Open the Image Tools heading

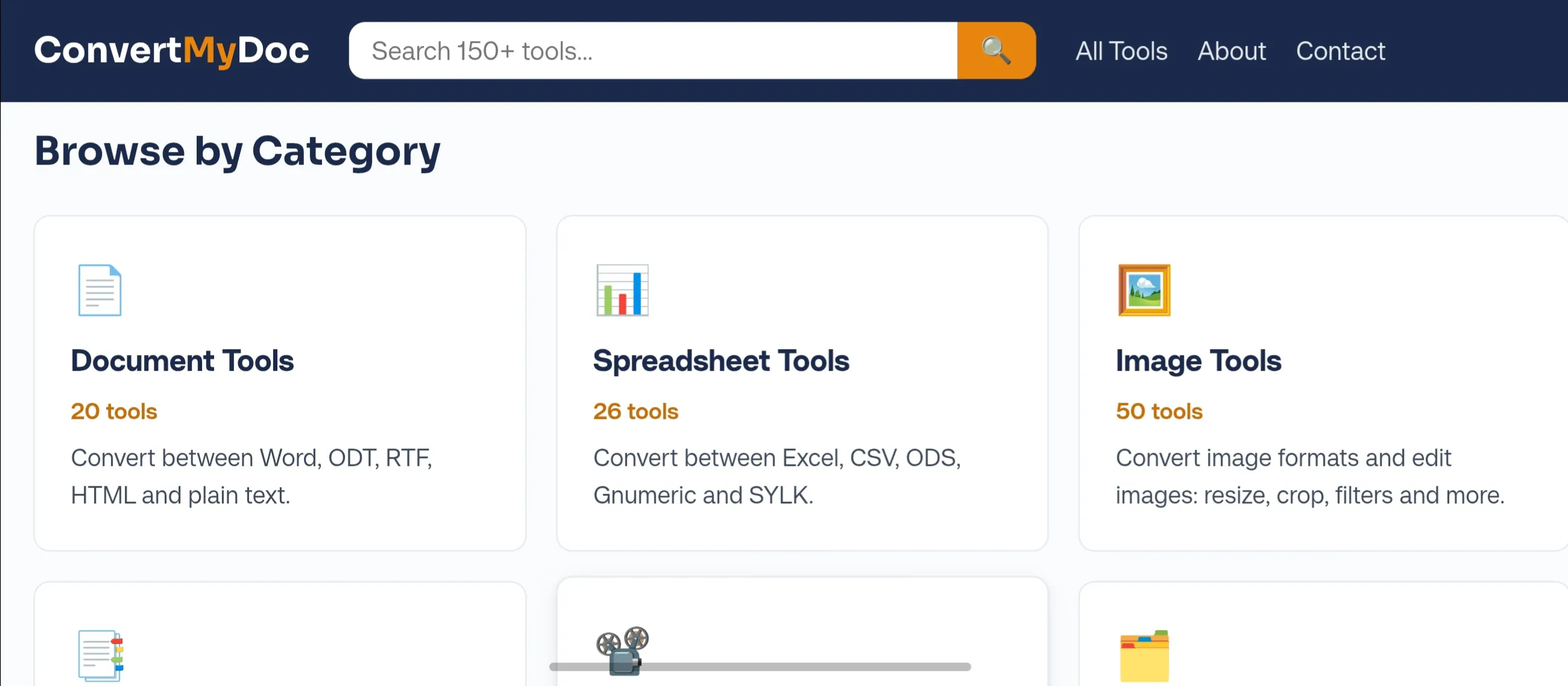tap(1198, 361)
